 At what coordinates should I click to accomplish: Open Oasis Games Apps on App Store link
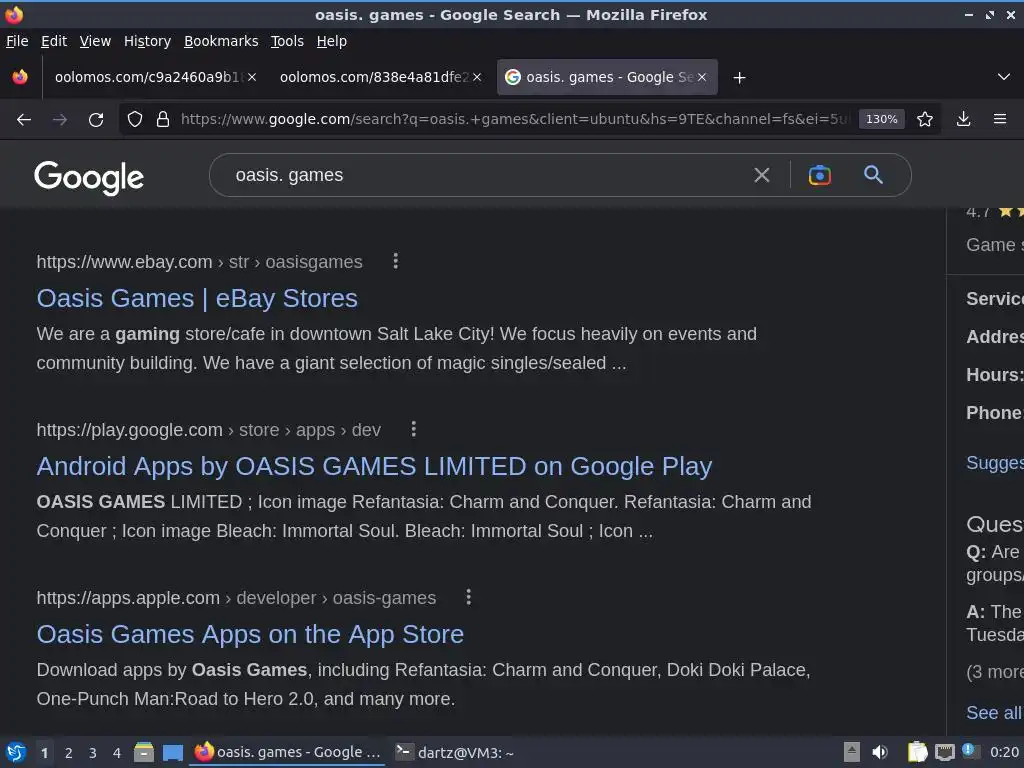250,634
